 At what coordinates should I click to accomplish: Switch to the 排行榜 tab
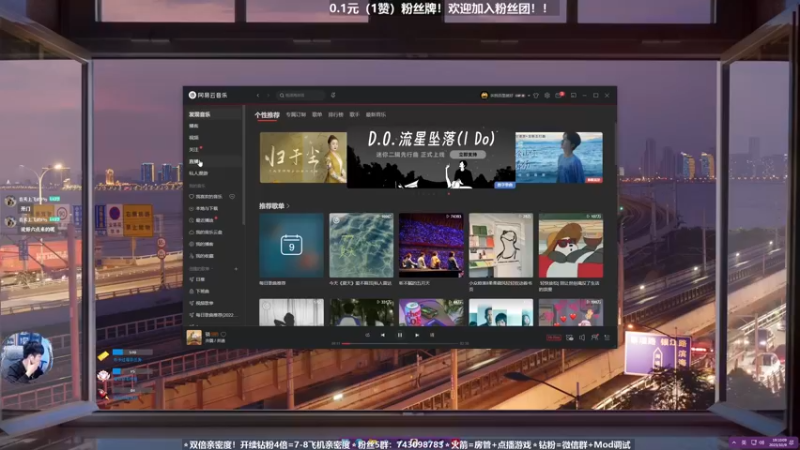[x=336, y=115]
